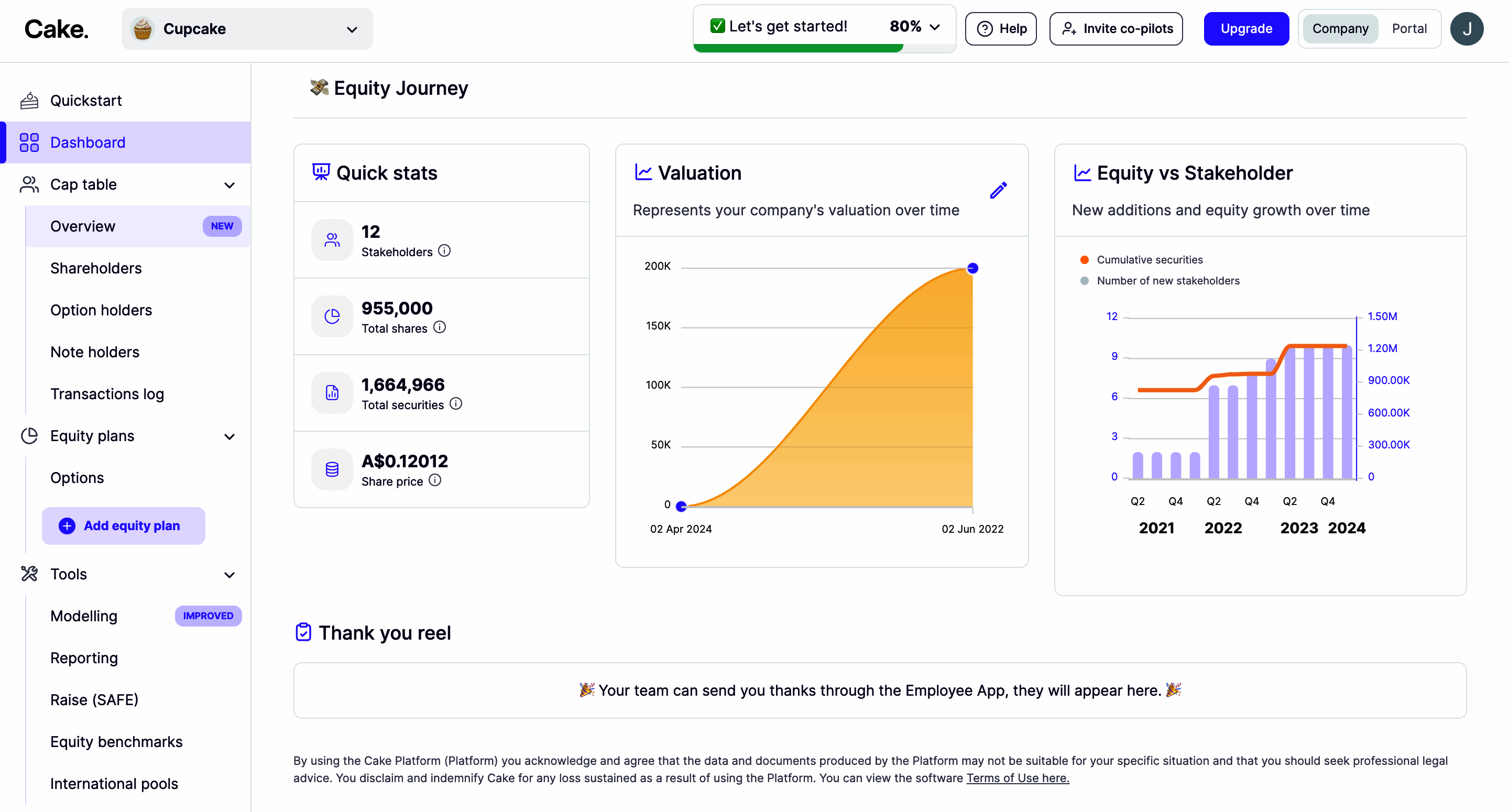1509x812 pixels.
Task: Click the Stakeholders info icon in Quick stats
Action: pyautogui.click(x=445, y=251)
